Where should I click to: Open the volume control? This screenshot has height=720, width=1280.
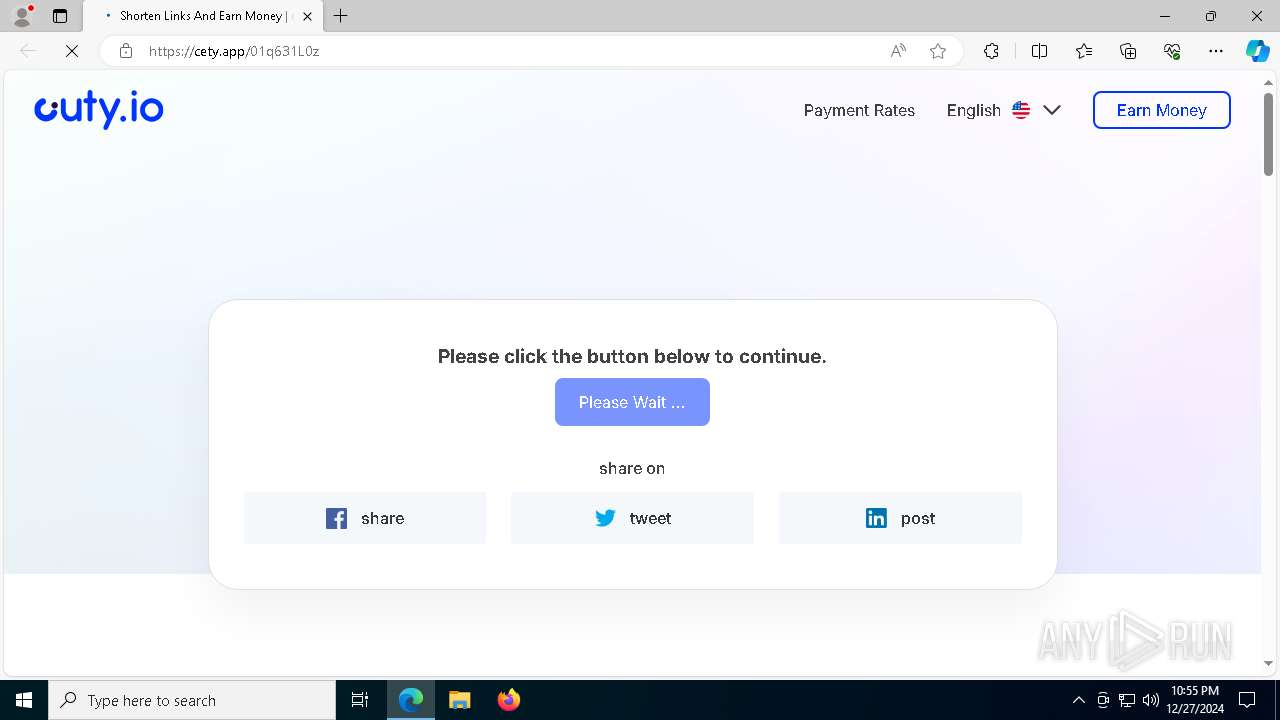1151,700
